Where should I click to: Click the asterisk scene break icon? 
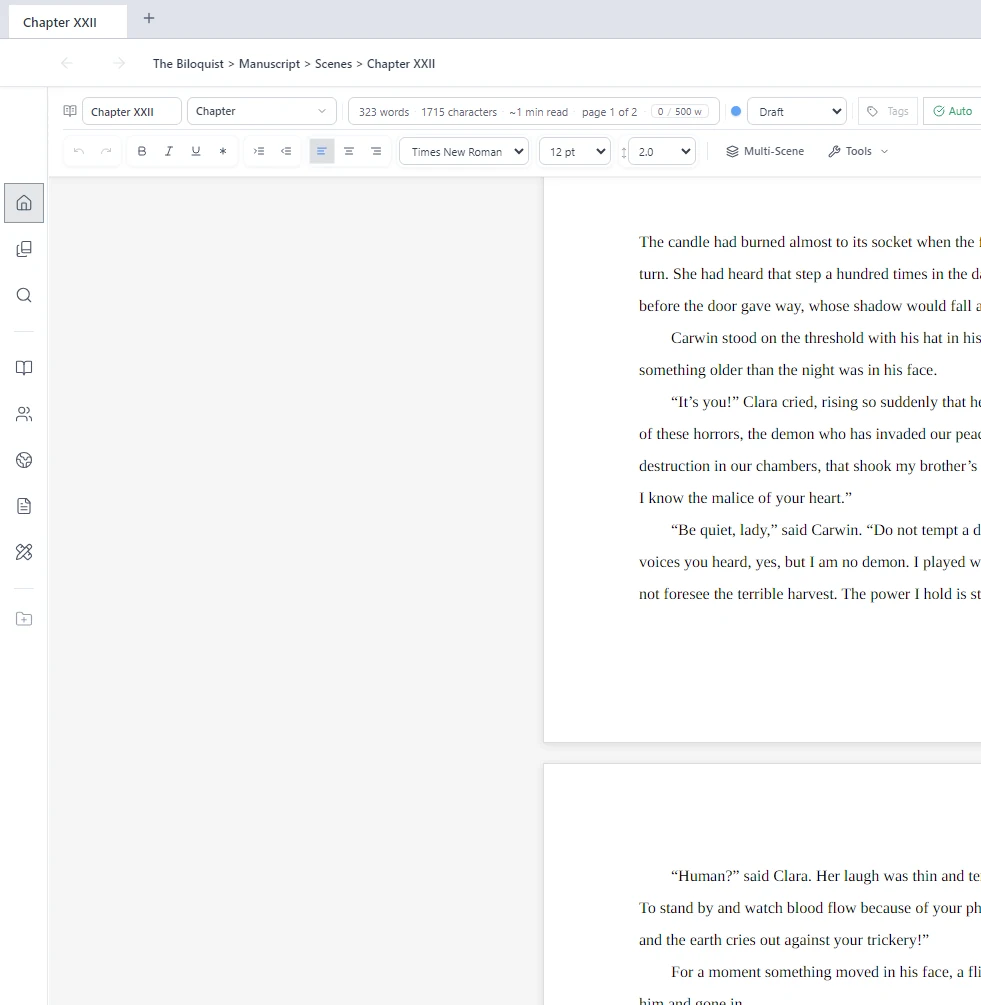222,151
